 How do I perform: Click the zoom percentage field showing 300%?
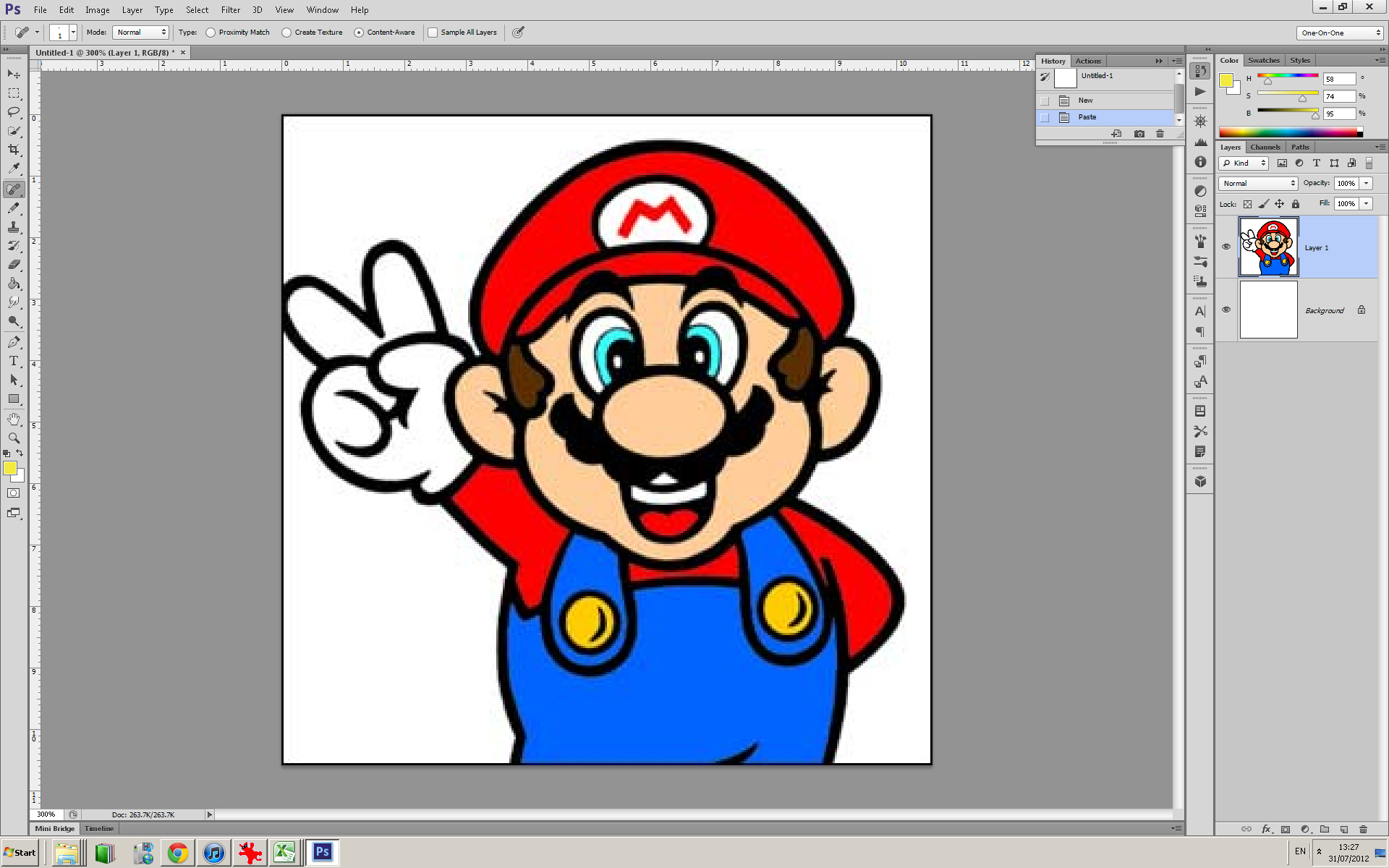coord(46,814)
